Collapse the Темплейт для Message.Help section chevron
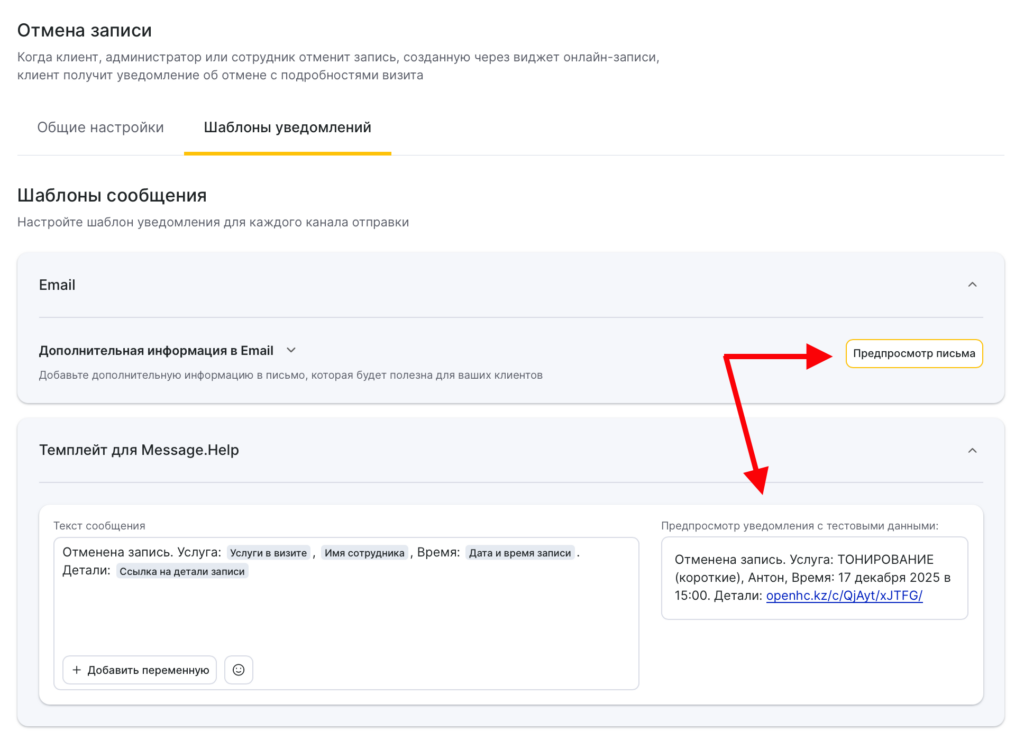This screenshot has height=749, width=1024. [972, 451]
